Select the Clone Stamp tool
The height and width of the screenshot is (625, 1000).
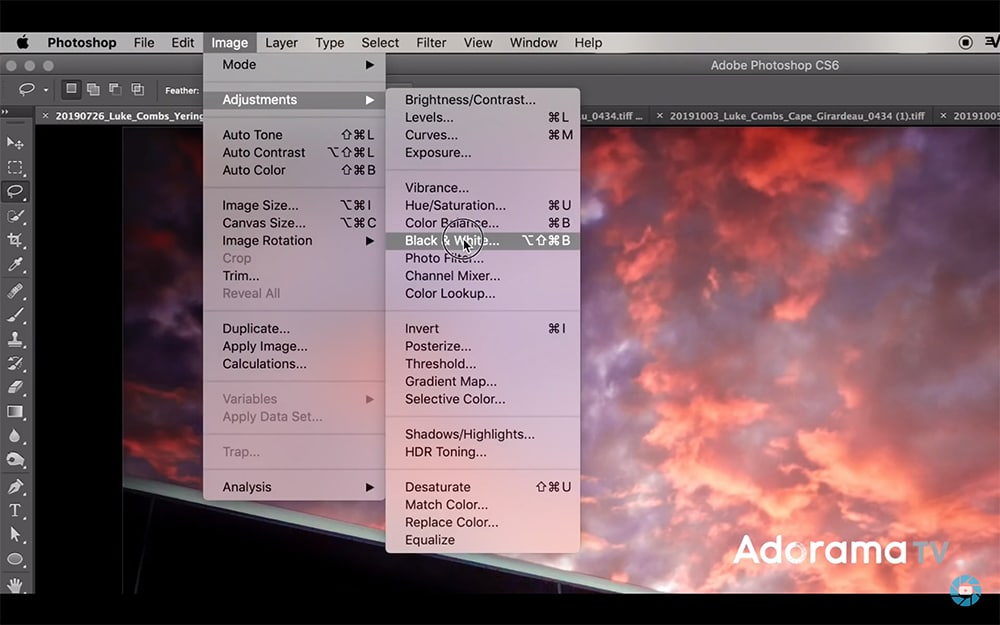(x=15, y=338)
